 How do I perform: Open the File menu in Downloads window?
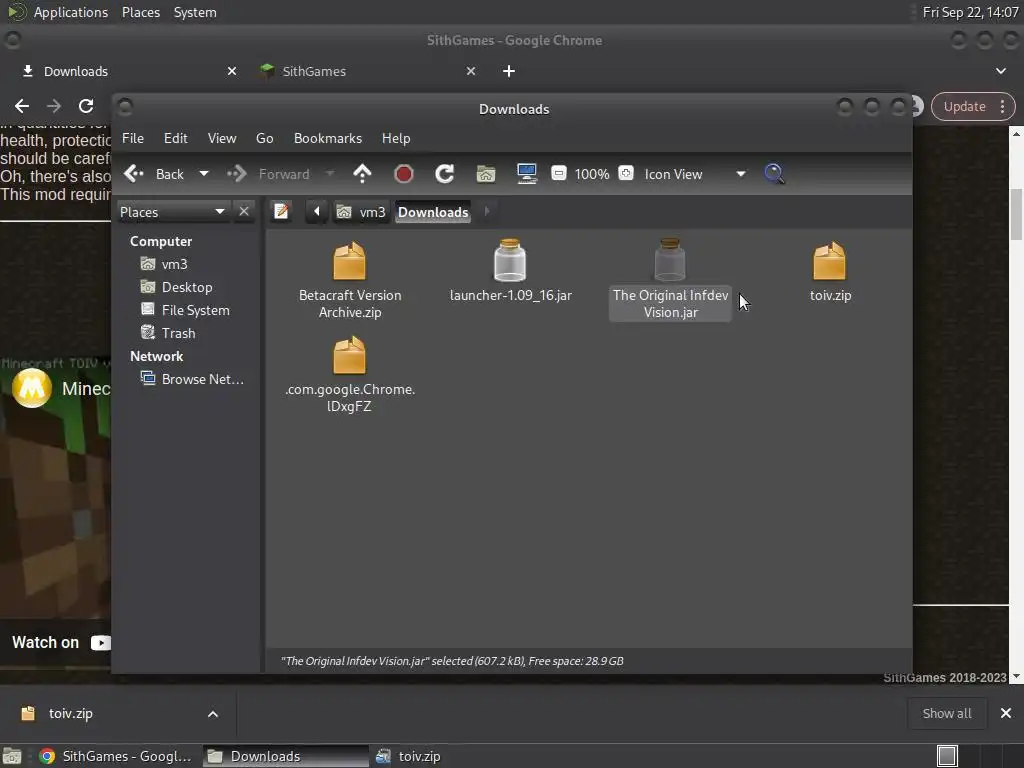133,138
